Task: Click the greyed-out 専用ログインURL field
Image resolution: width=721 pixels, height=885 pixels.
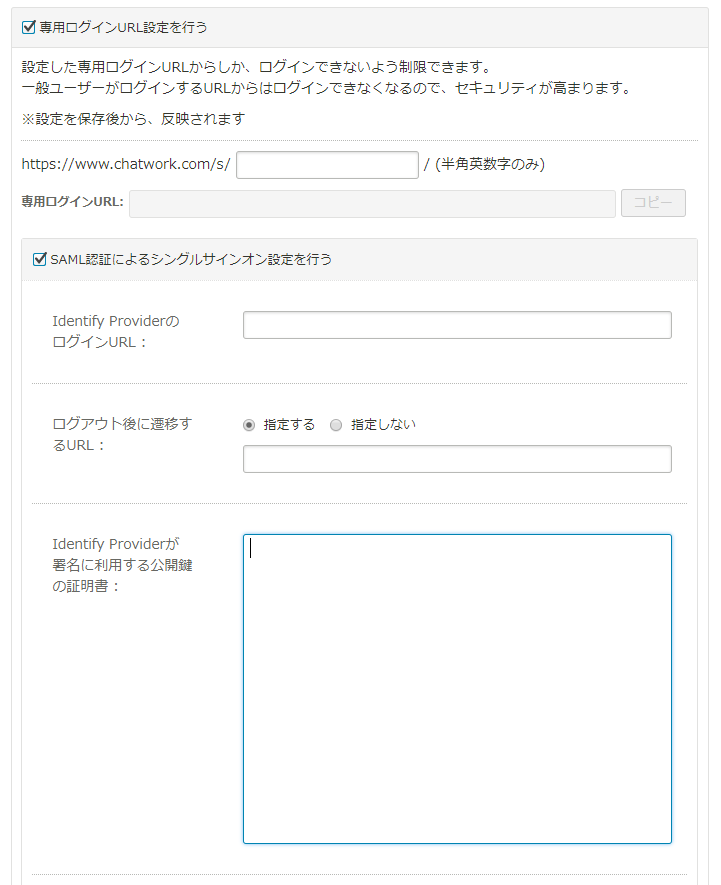Action: (372, 203)
